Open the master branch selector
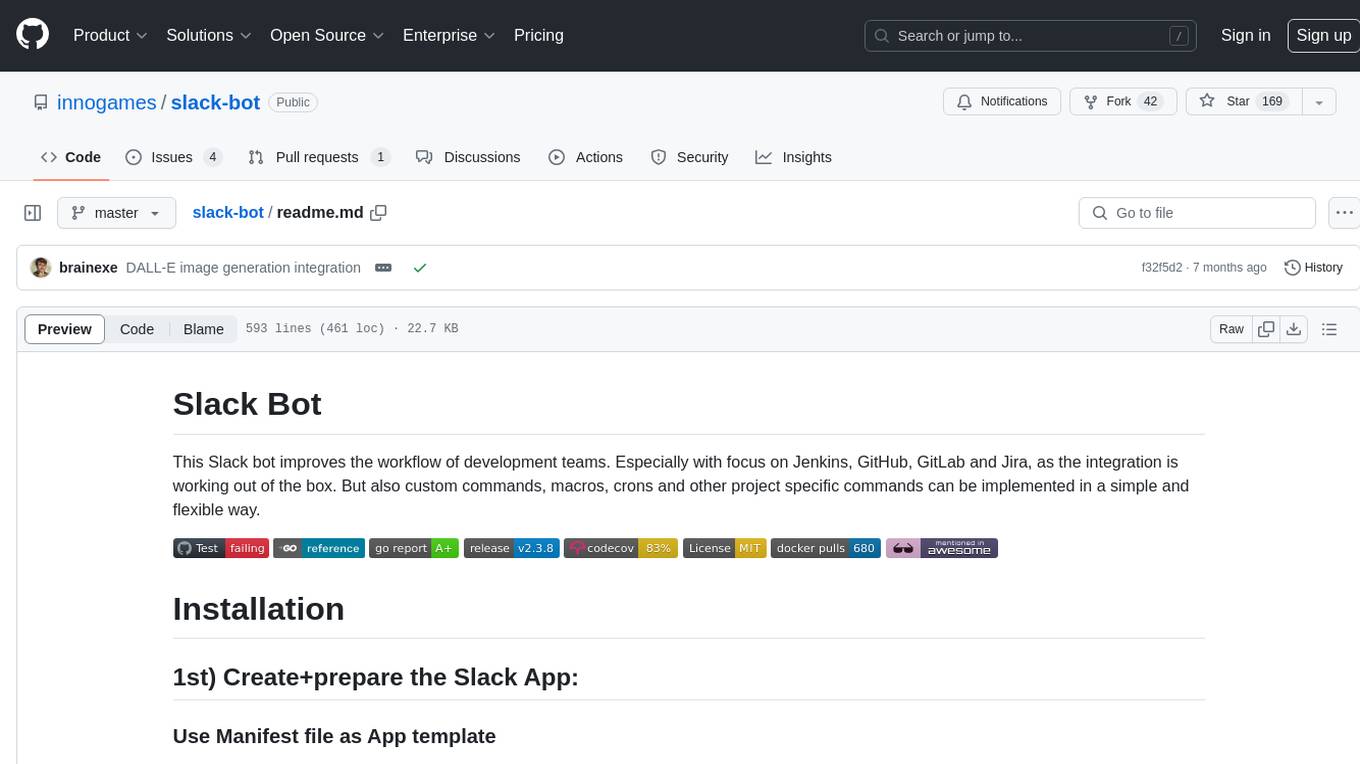 [116, 213]
